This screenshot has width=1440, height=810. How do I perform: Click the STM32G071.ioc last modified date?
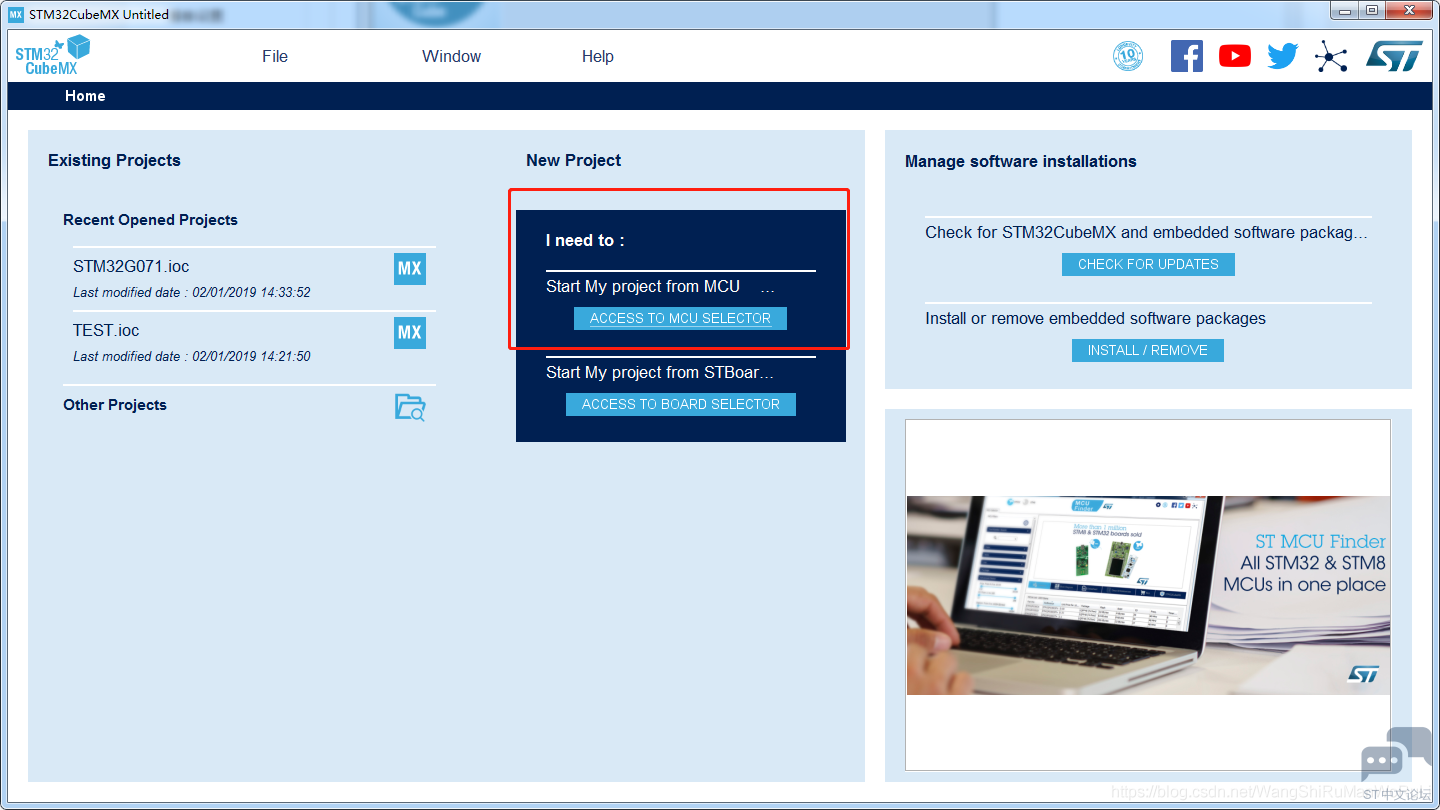(192, 293)
